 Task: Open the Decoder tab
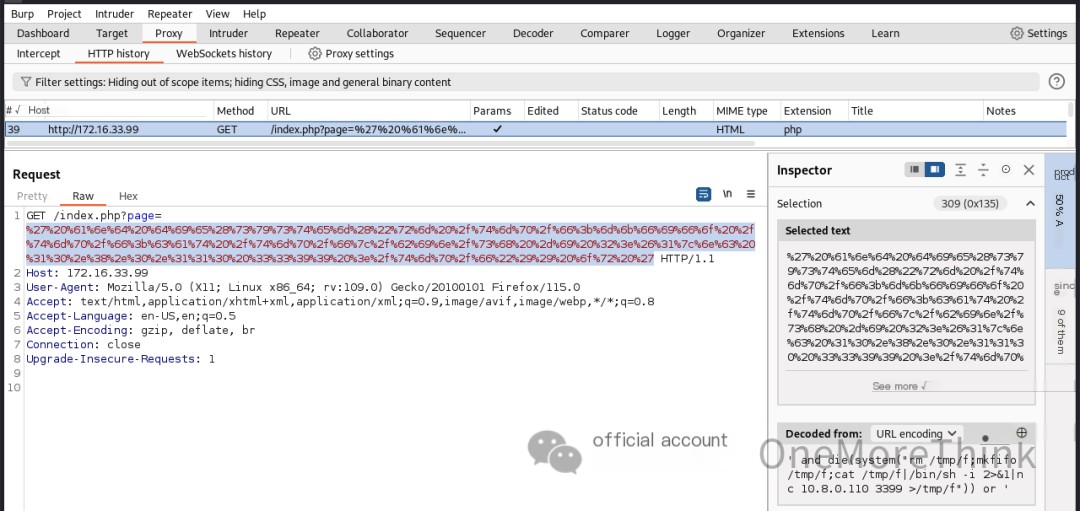coord(533,33)
